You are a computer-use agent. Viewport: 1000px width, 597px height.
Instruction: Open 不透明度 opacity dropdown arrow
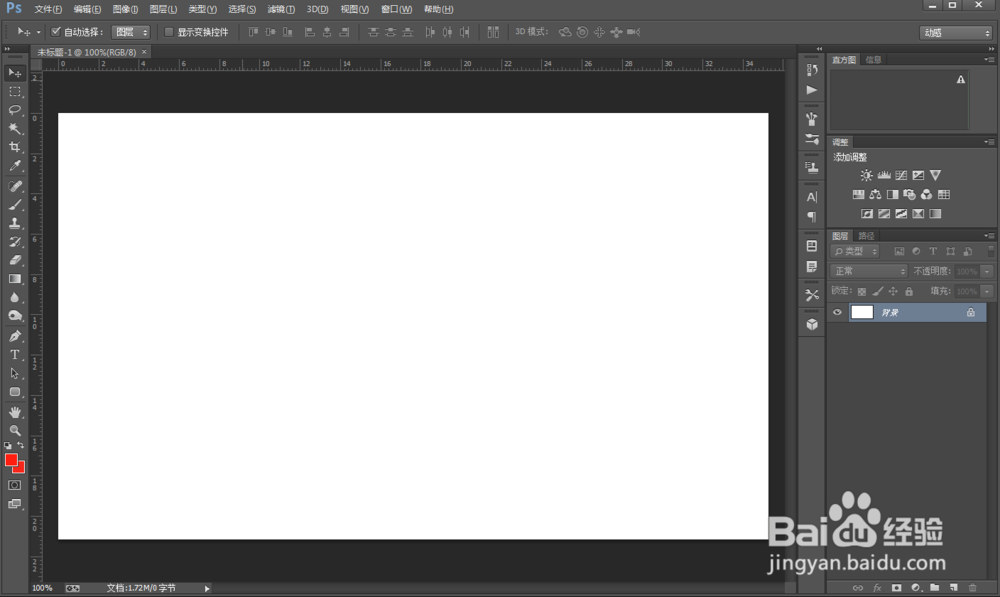pos(987,271)
